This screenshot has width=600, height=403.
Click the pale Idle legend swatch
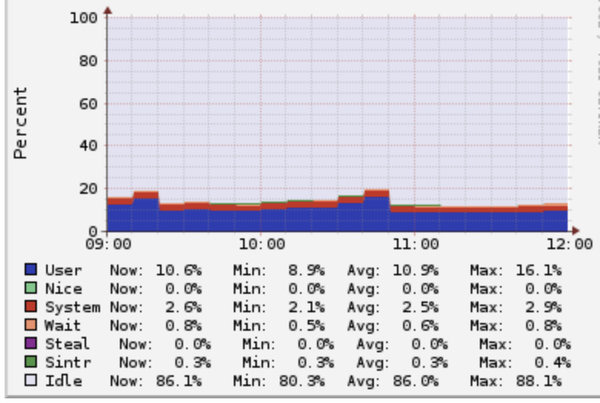click(31, 380)
